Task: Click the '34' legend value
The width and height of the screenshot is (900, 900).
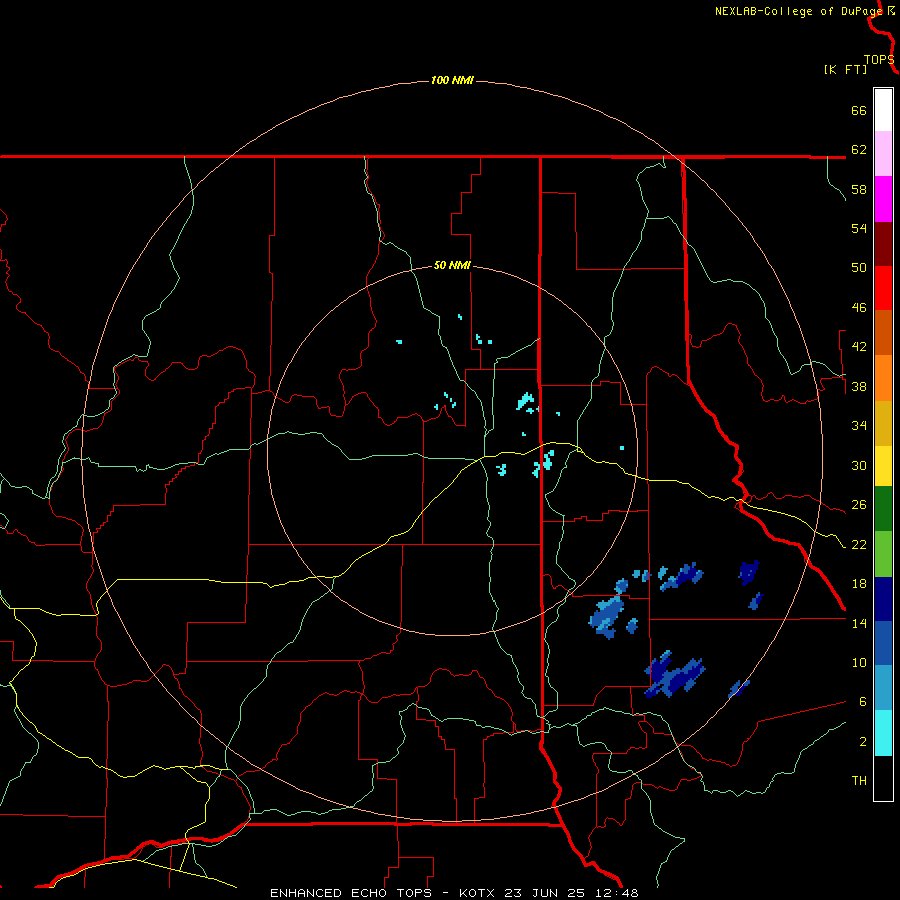Action: 859,426
